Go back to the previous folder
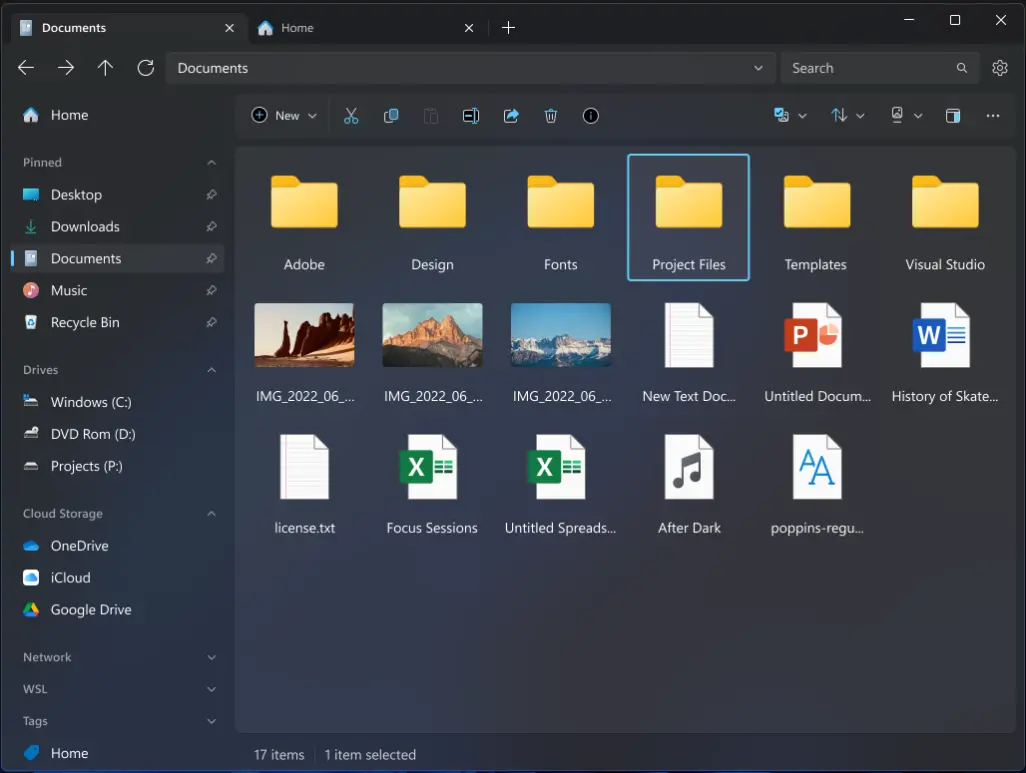This screenshot has height=773, width=1026. pyautogui.click(x=25, y=67)
